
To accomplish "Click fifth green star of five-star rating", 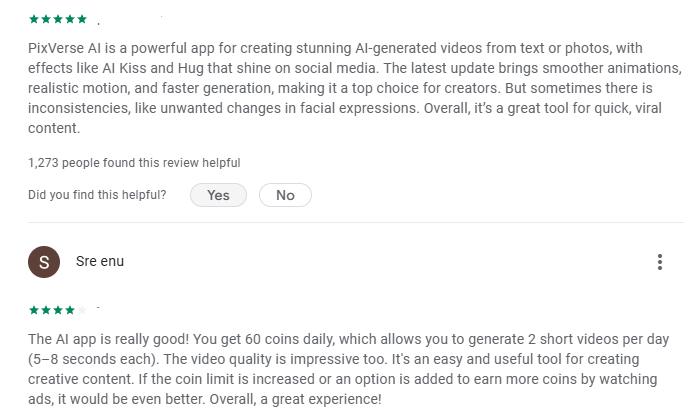I will tap(82, 19).
